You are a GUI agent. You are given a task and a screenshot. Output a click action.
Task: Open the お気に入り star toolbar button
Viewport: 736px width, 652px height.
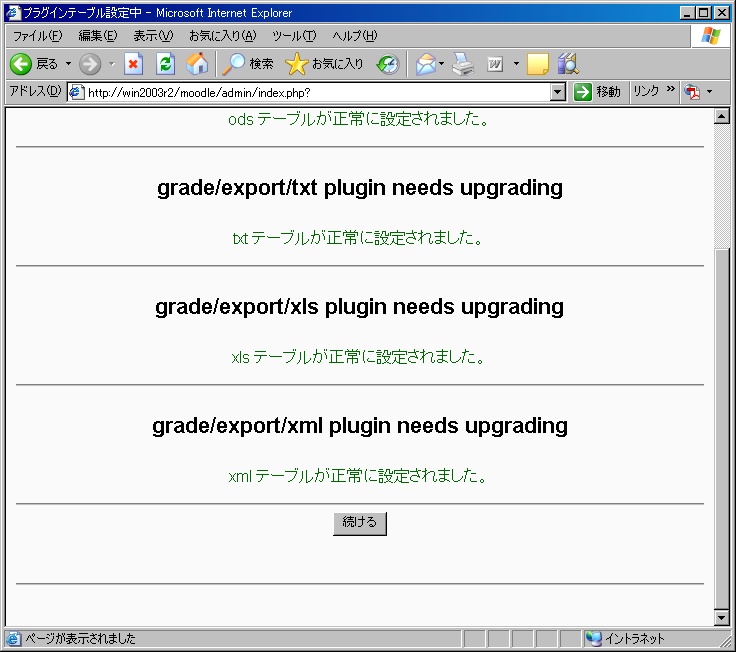[324, 64]
